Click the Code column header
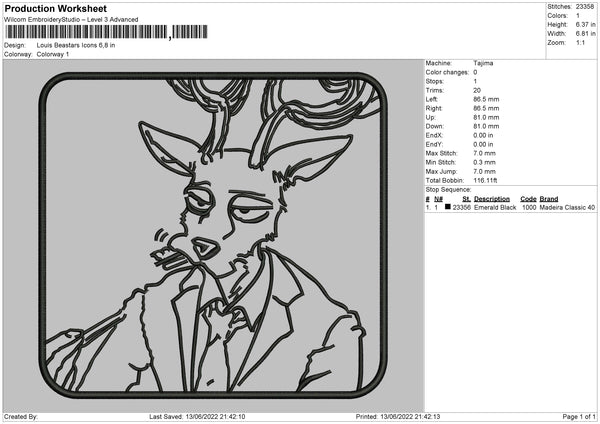The width and height of the screenshot is (600, 424). pos(529,199)
